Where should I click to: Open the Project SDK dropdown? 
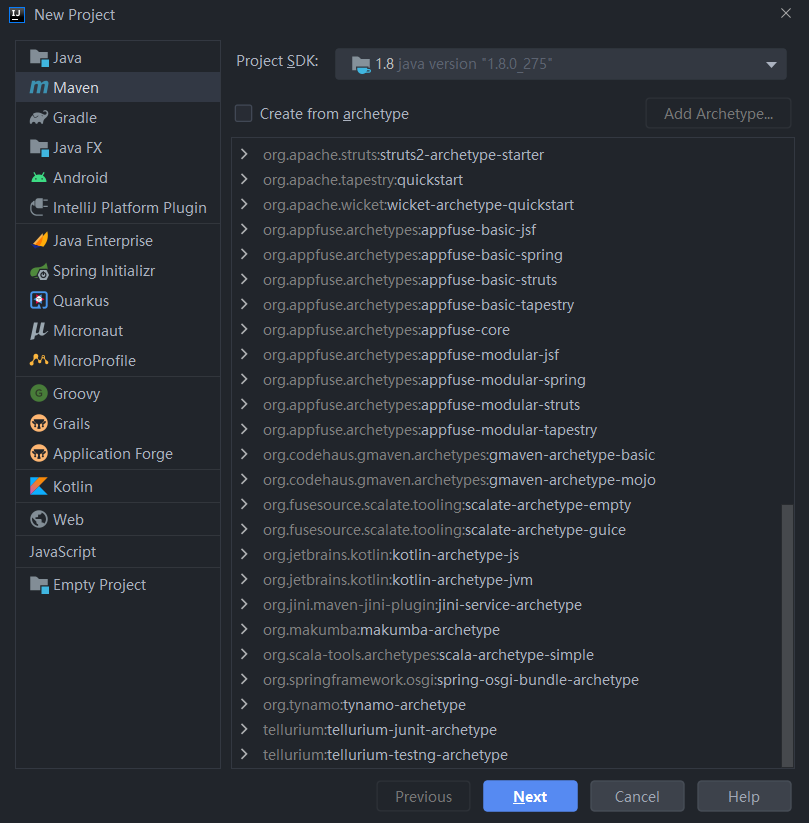561,64
